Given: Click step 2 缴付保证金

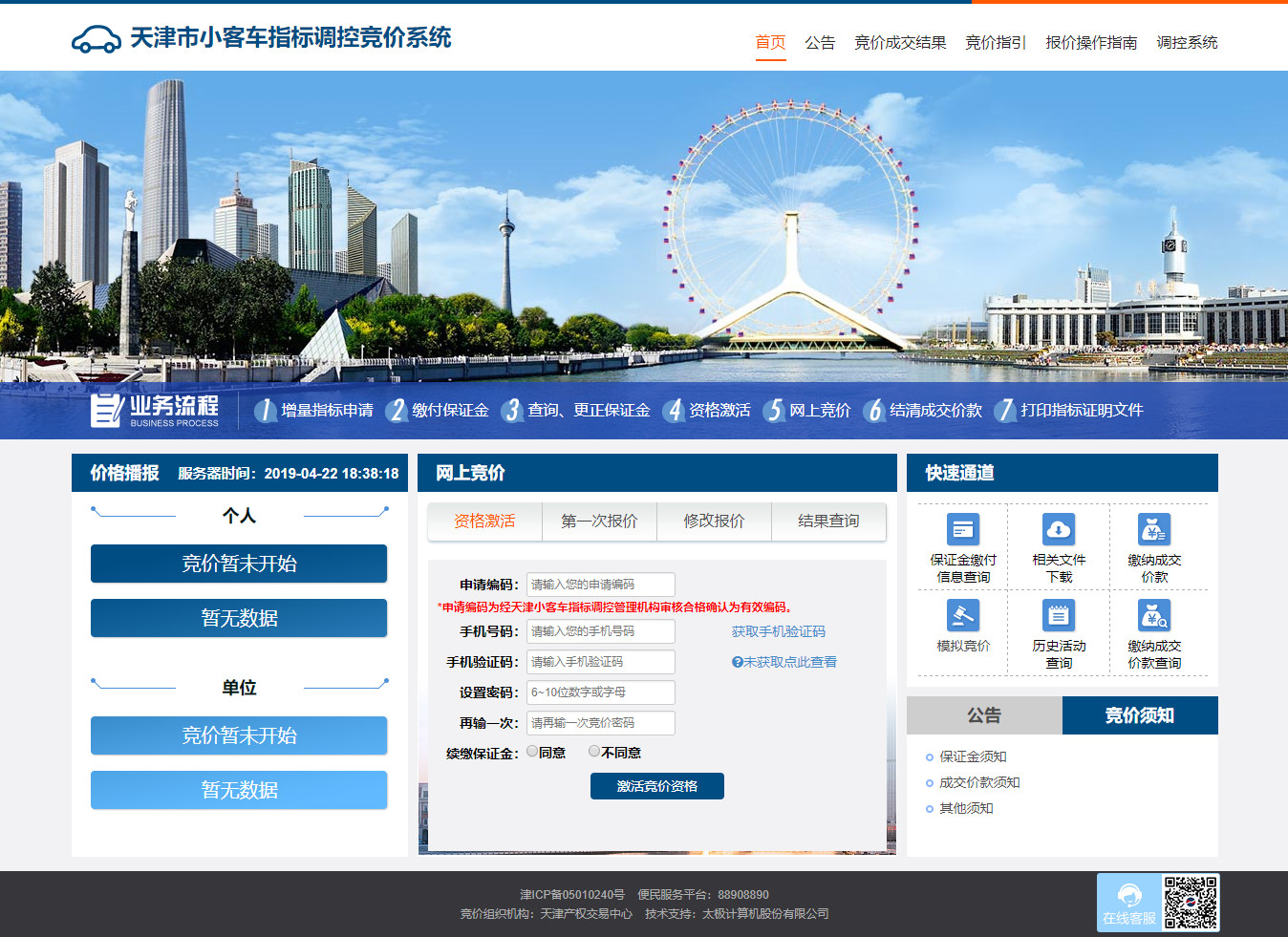Looking at the screenshot, I should click(x=438, y=410).
